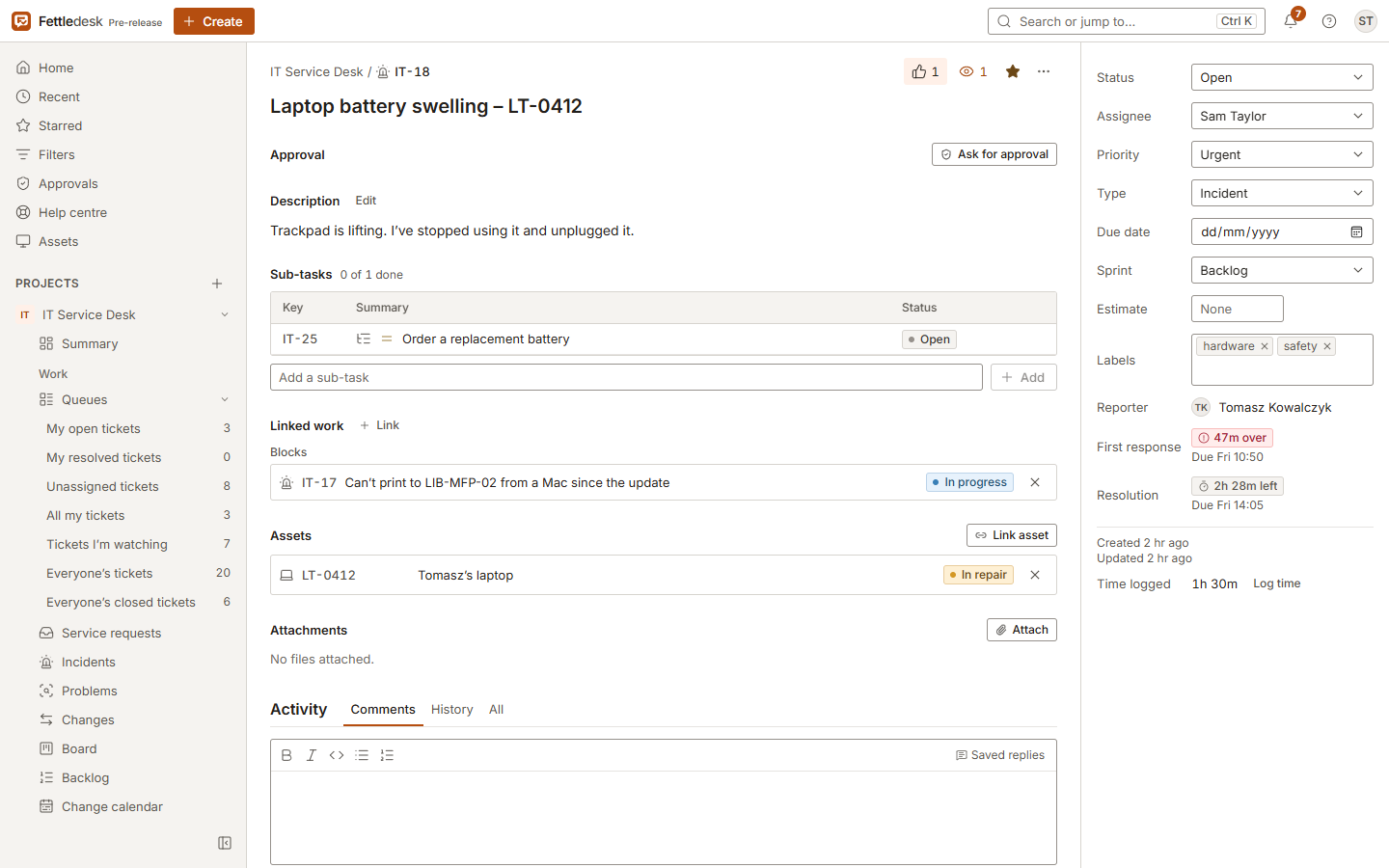Click the Link asset button
Screen dimensions: 1389x868
pos(1012,535)
